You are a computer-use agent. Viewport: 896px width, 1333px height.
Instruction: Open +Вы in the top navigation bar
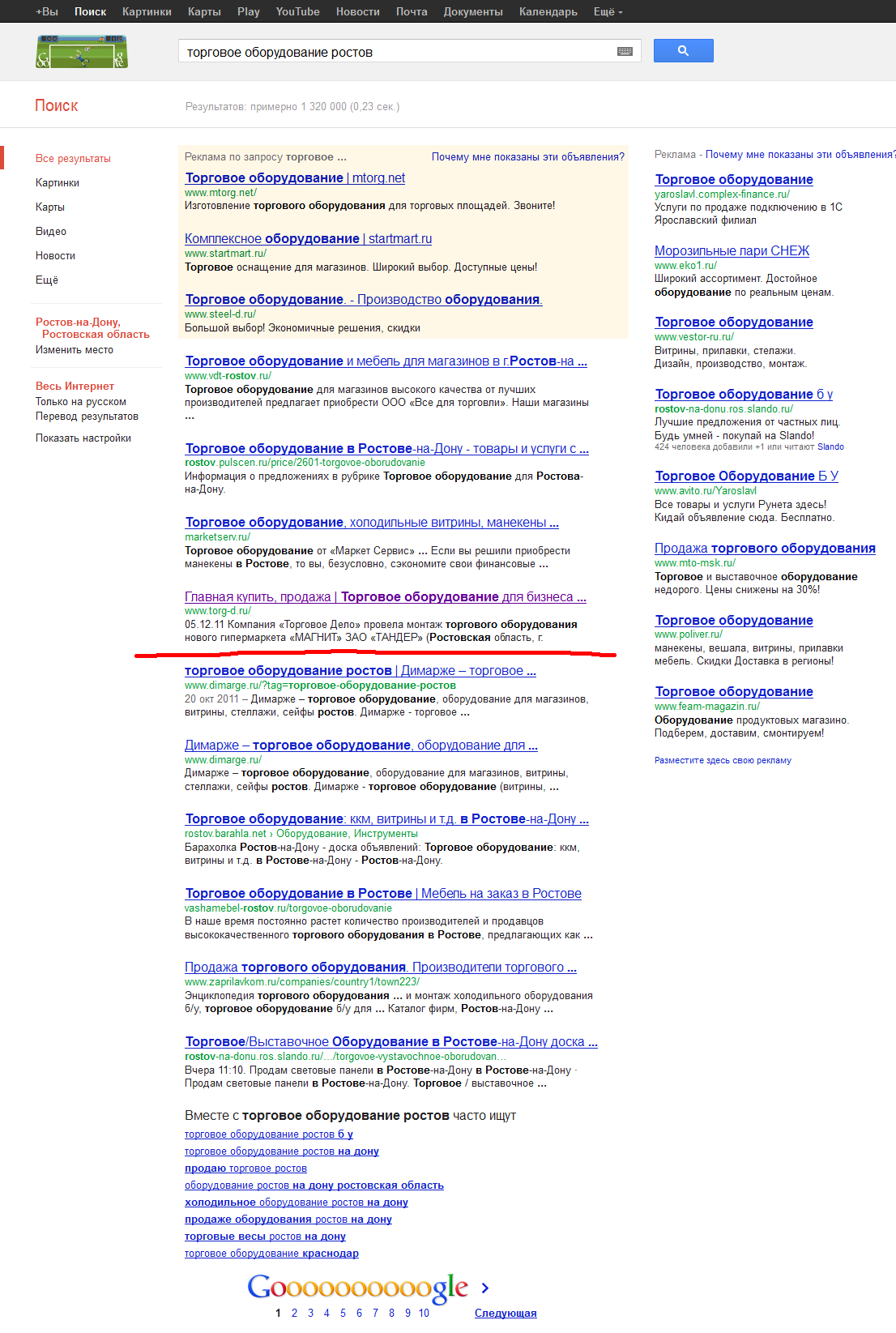[x=47, y=12]
